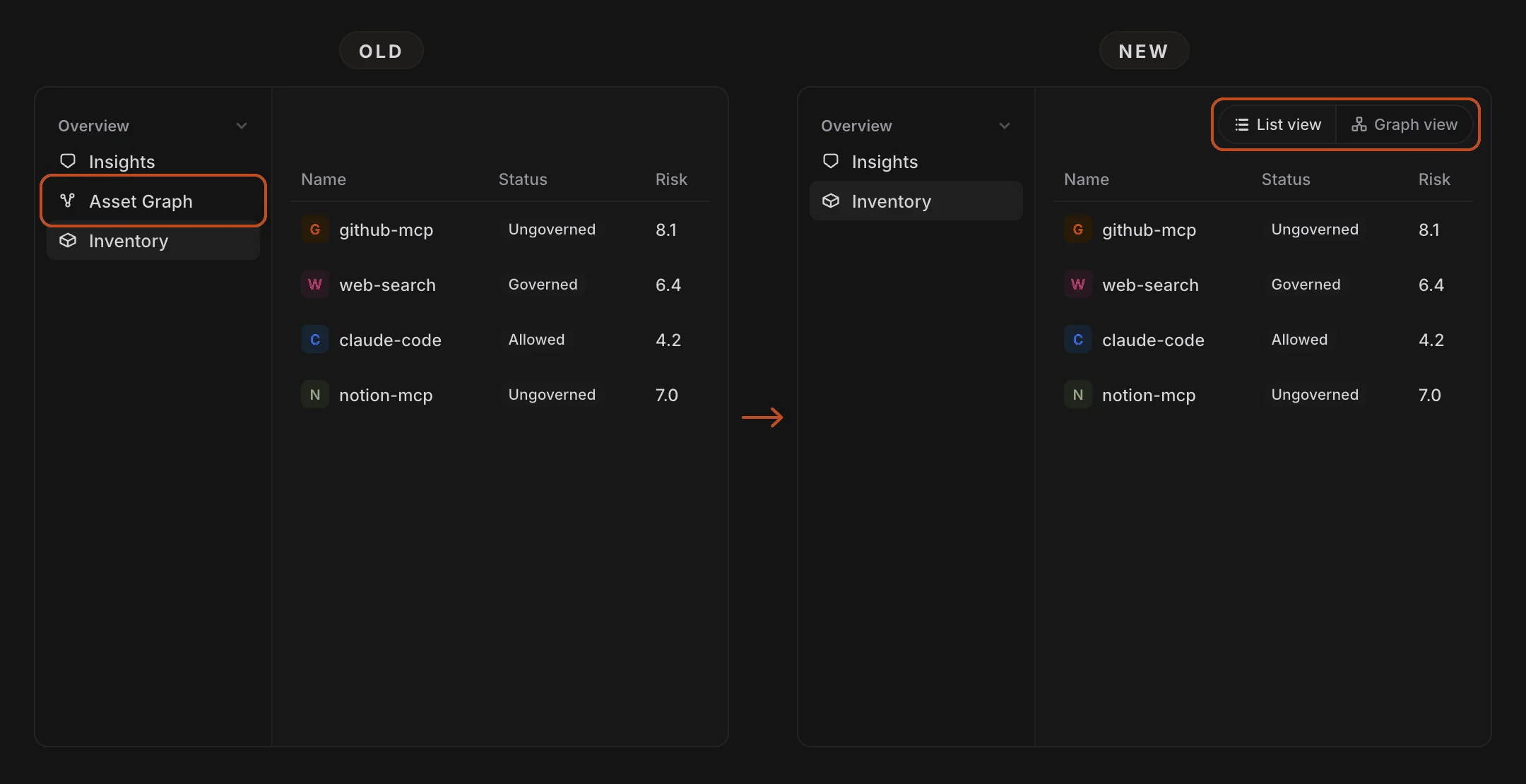Click risk value 8.1 in NEW panel
Screen dimensions: 1526x784
pyautogui.click(x=1429, y=230)
